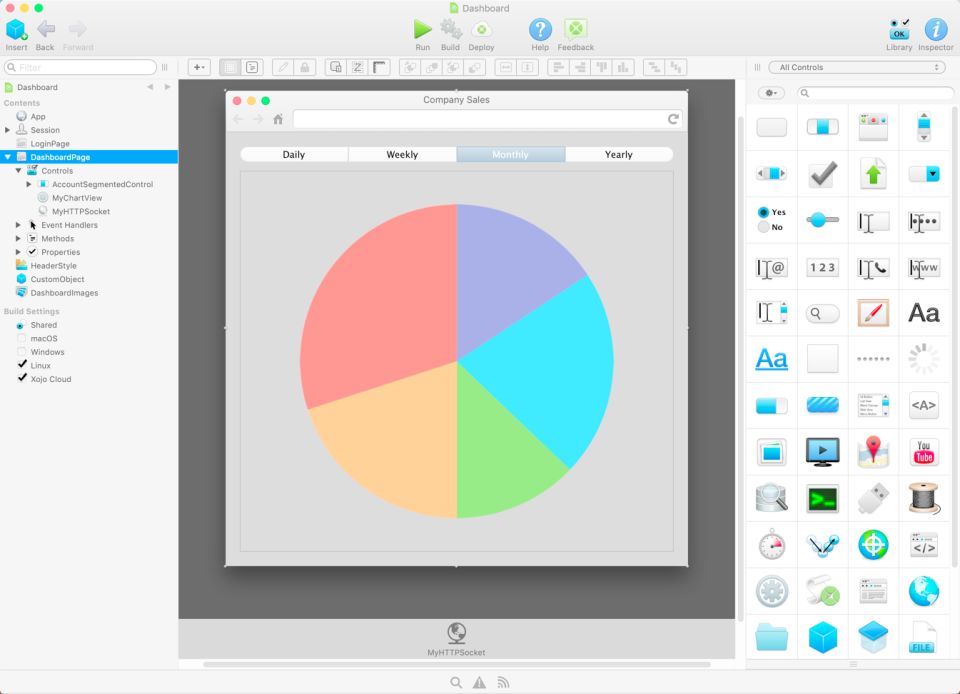Click the Deploy toolbar icon
The height and width of the screenshot is (694, 960).
pos(481,27)
